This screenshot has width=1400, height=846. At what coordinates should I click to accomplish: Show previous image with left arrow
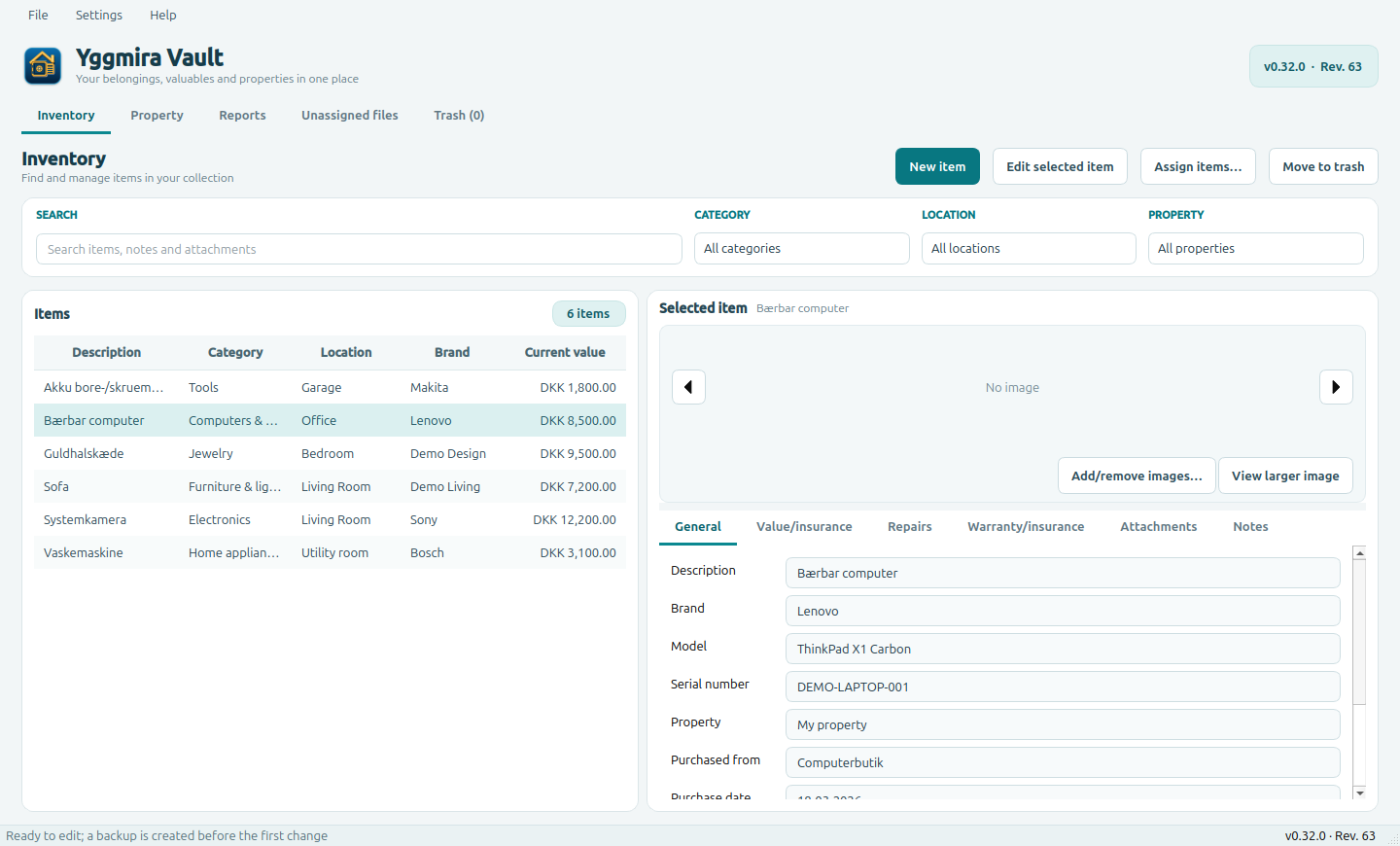point(688,387)
